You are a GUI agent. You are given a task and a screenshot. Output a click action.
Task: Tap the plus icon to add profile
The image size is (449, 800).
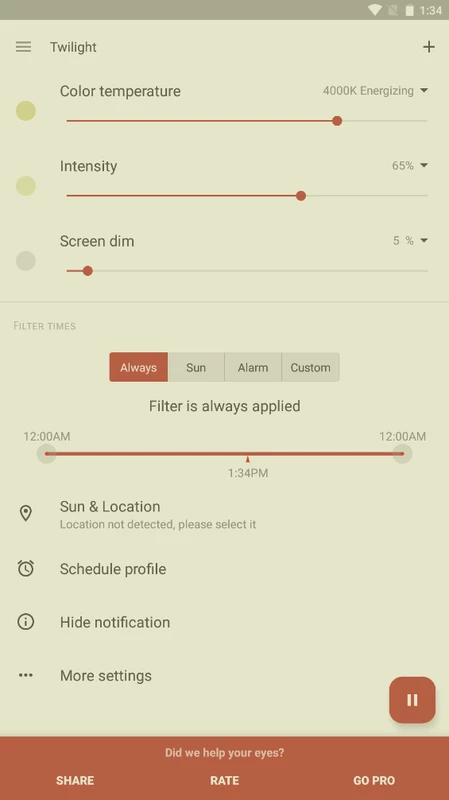(429, 47)
